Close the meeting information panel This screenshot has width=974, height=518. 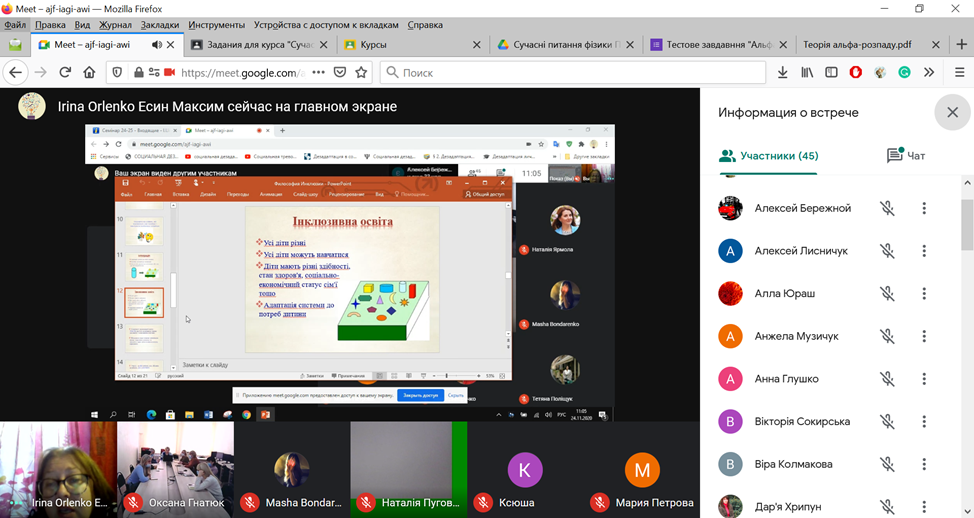pos(952,113)
